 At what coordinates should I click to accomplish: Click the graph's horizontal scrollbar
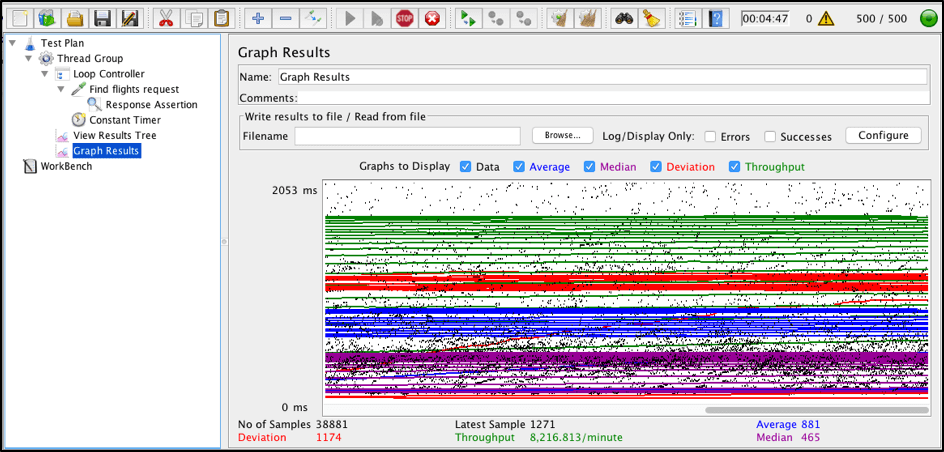[815, 409]
